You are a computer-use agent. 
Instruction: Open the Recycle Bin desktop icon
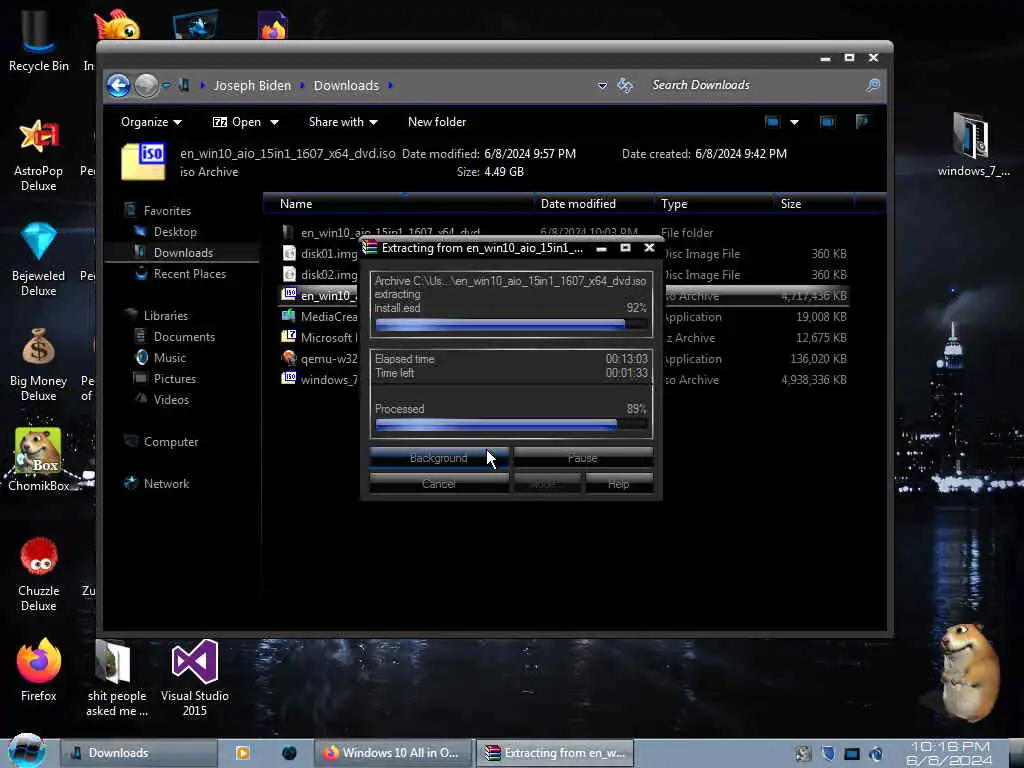tap(39, 40)
